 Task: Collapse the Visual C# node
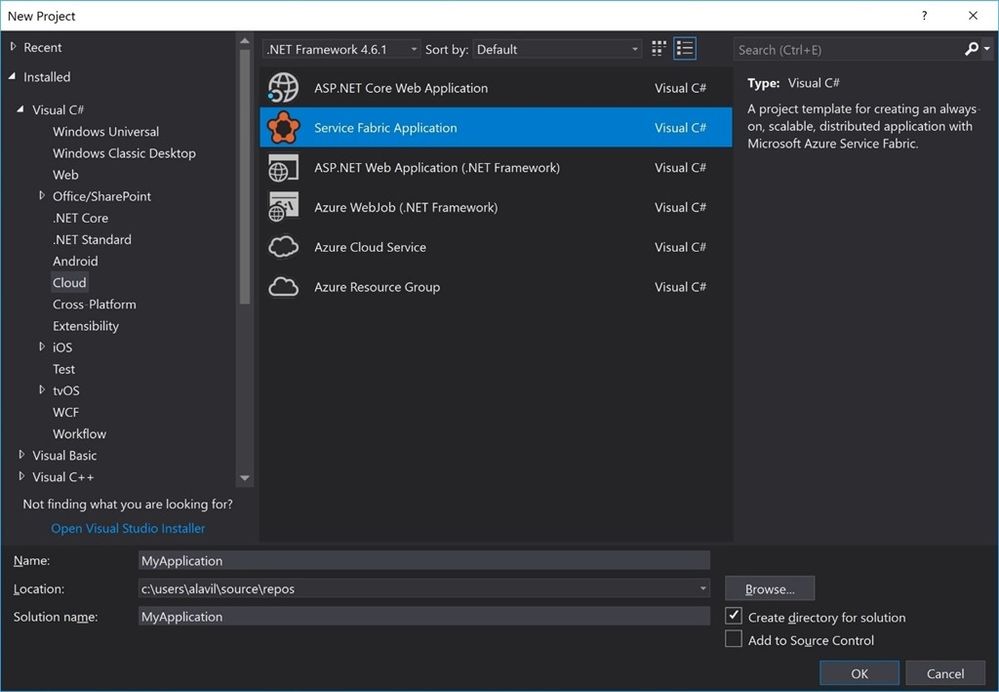click(21, 109)
